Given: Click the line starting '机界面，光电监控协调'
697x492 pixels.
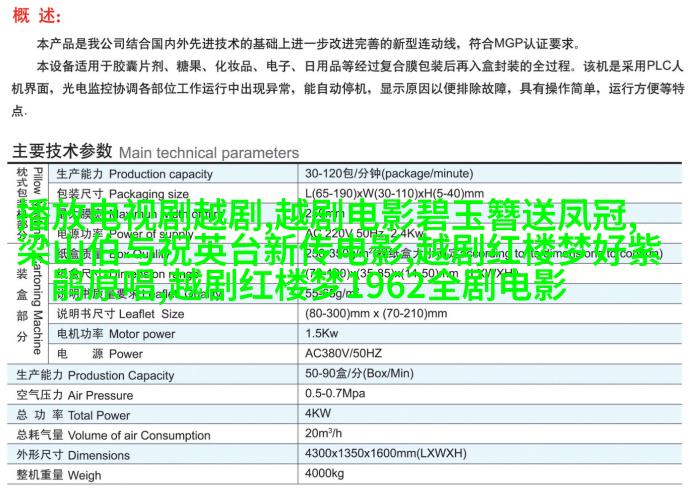Looking at the screenshot, I should pos(348,88).
